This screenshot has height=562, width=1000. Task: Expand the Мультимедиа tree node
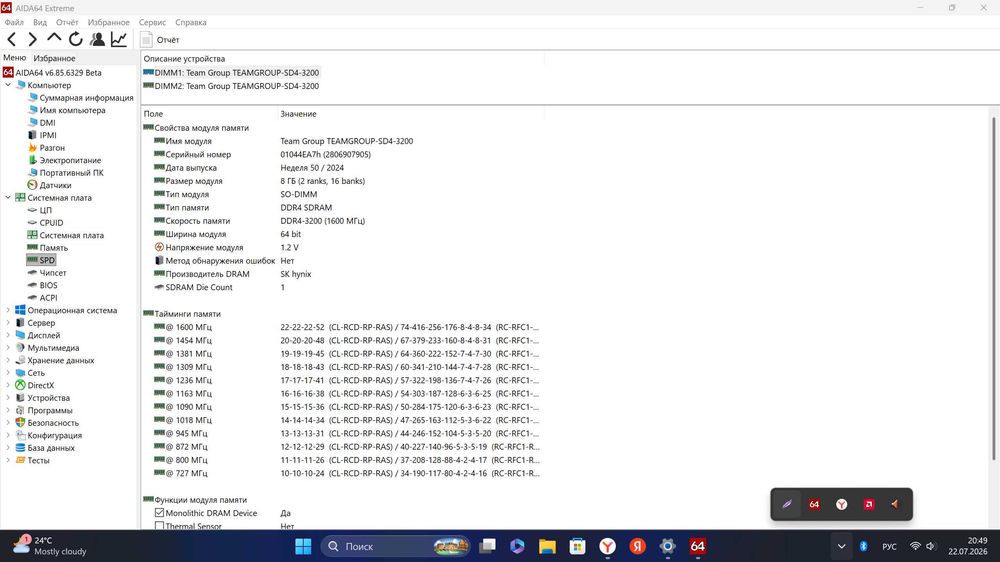[x=8, y=348]
